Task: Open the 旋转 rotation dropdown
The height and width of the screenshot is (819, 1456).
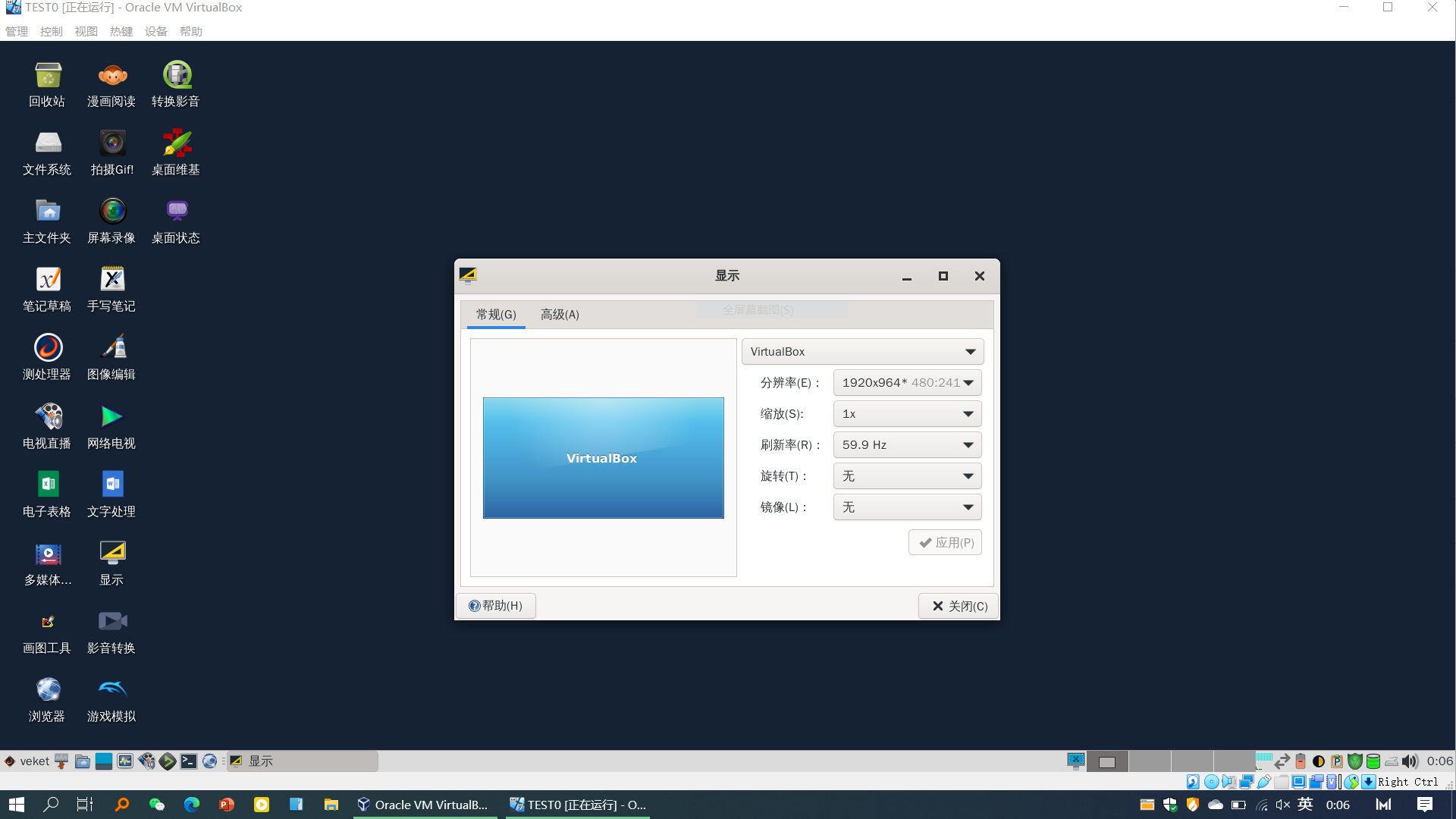Action: (907, 475)
